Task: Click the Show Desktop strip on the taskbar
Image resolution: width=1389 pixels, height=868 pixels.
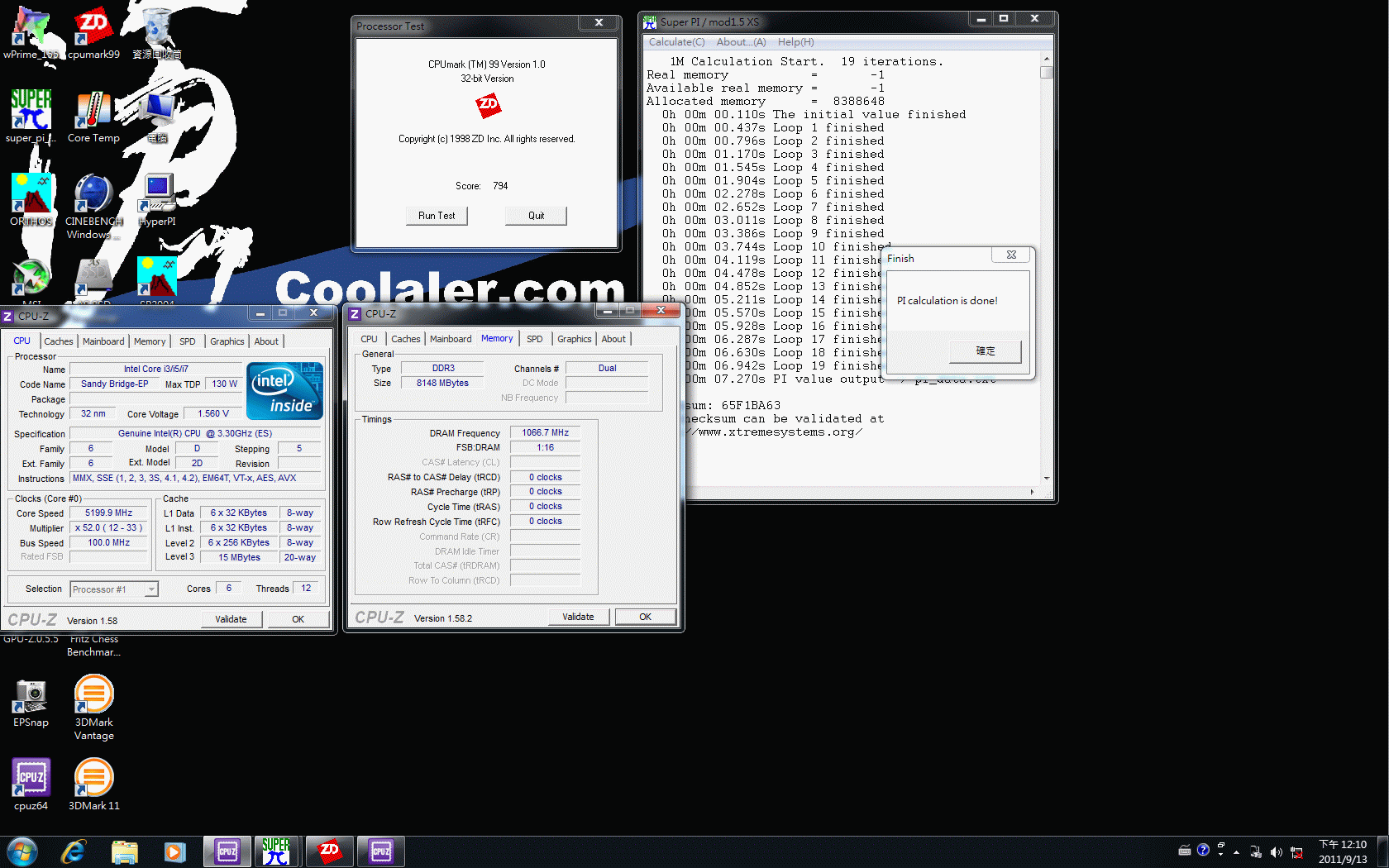Action: pos(1382,851)
